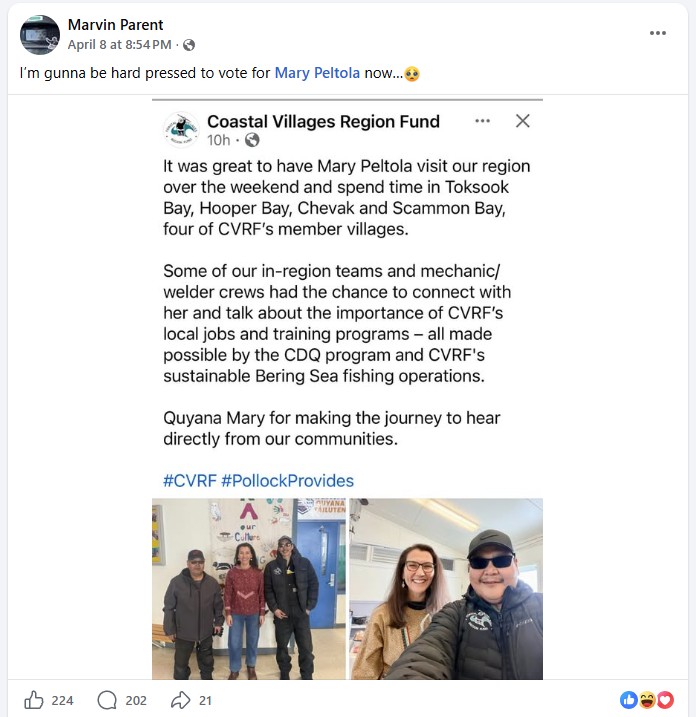Screen dimensions: 696x717
Task: Click the April 8 post timestamp
Action: (120, 45)
